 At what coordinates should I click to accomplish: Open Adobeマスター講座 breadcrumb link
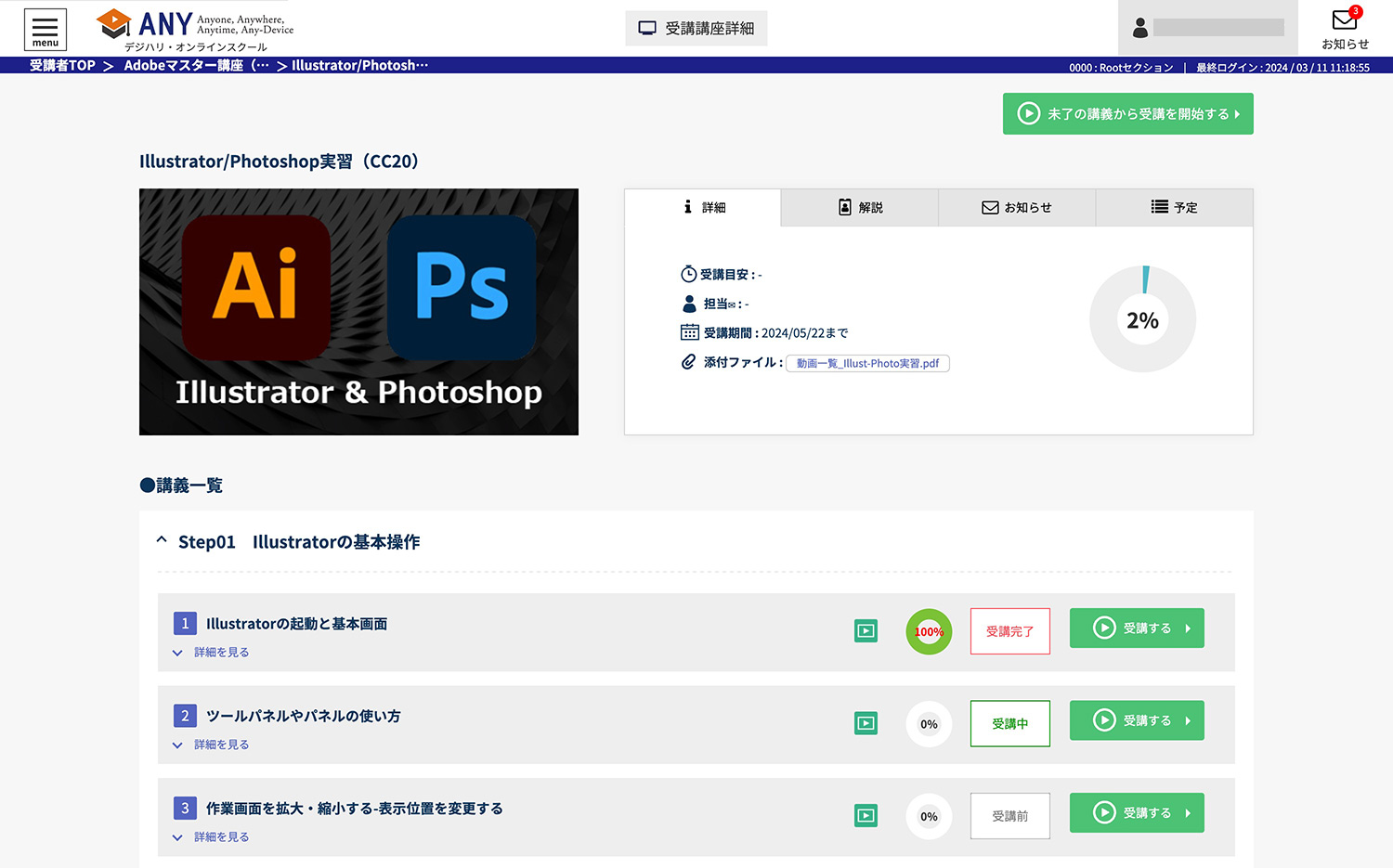click(197, 65)
